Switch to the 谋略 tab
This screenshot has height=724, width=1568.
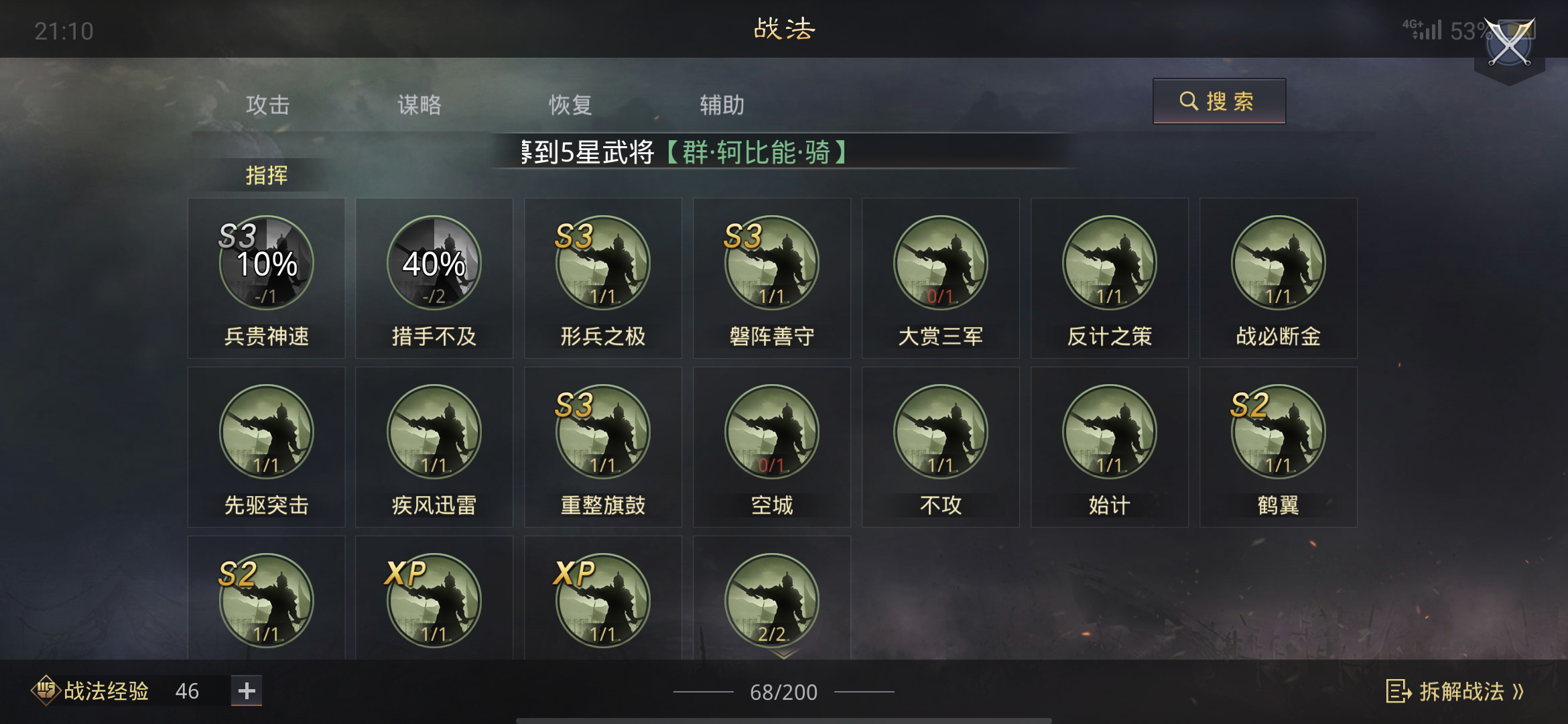tap(419, 105)
